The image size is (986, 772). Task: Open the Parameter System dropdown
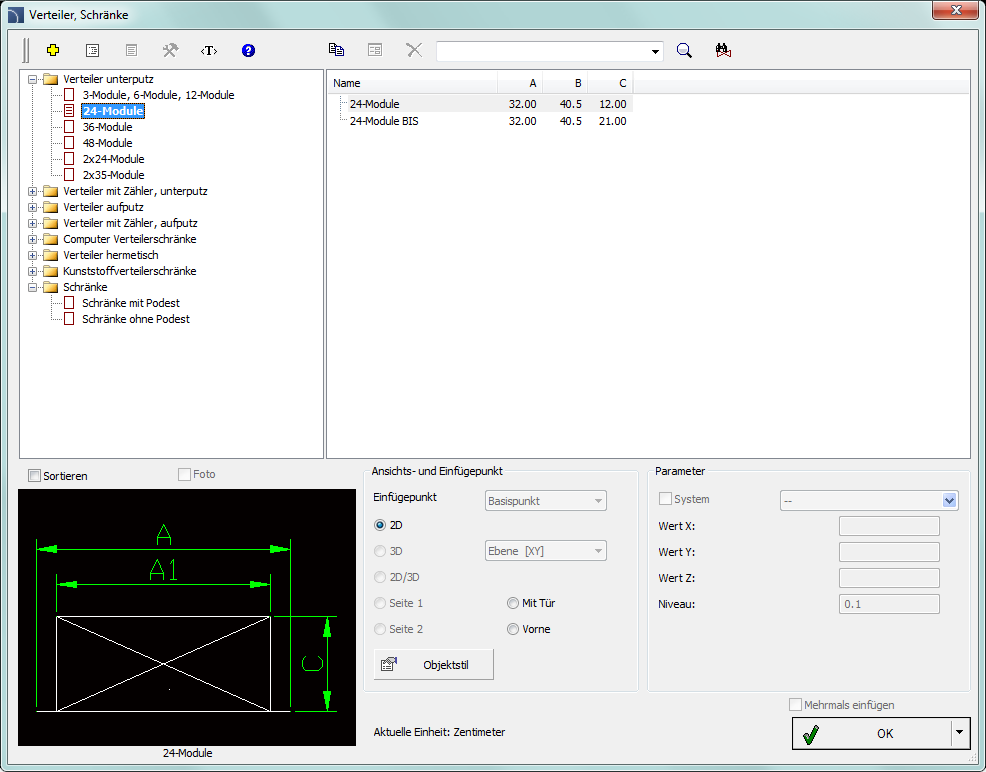[x=949, y=500]
